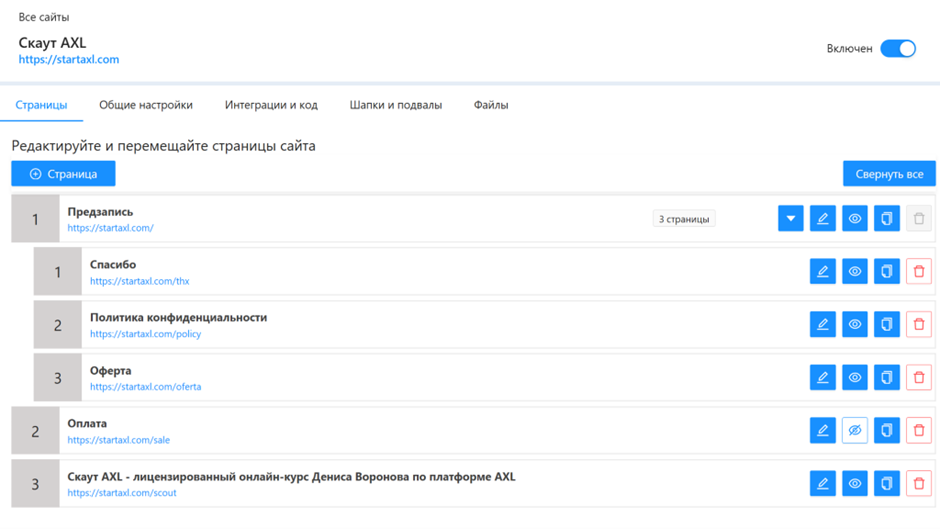
Task: Switch to Общие настройки tab
Action: click(x=146, y=105)
